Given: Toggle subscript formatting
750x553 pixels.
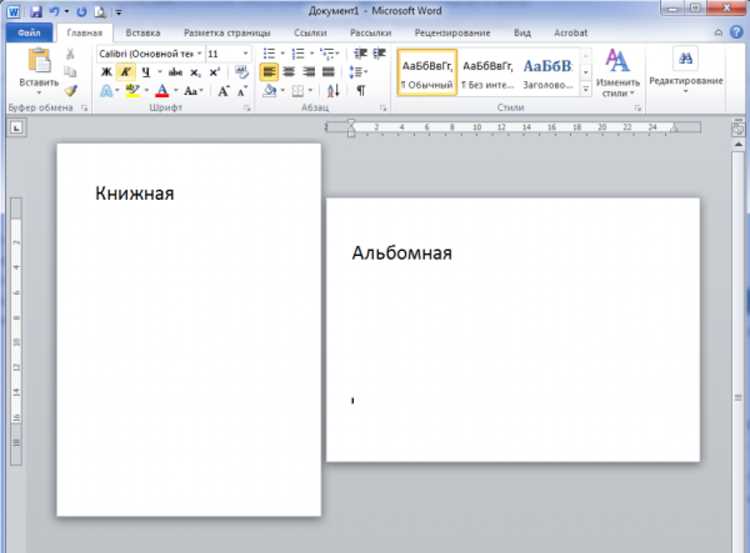Looking at the screenshot, I should tap(195, 72).
